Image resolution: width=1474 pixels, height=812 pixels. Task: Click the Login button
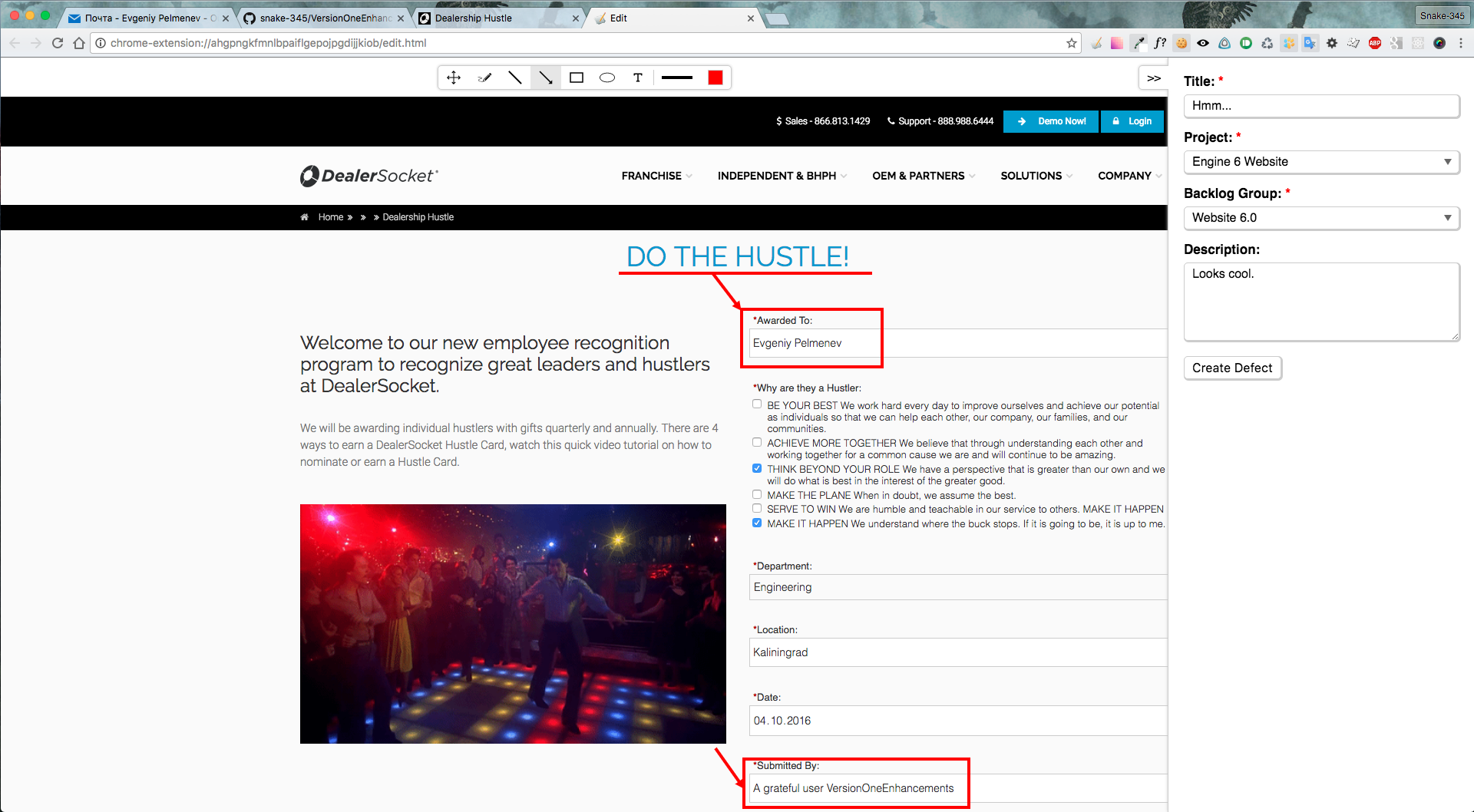(x=1132, y=121)
